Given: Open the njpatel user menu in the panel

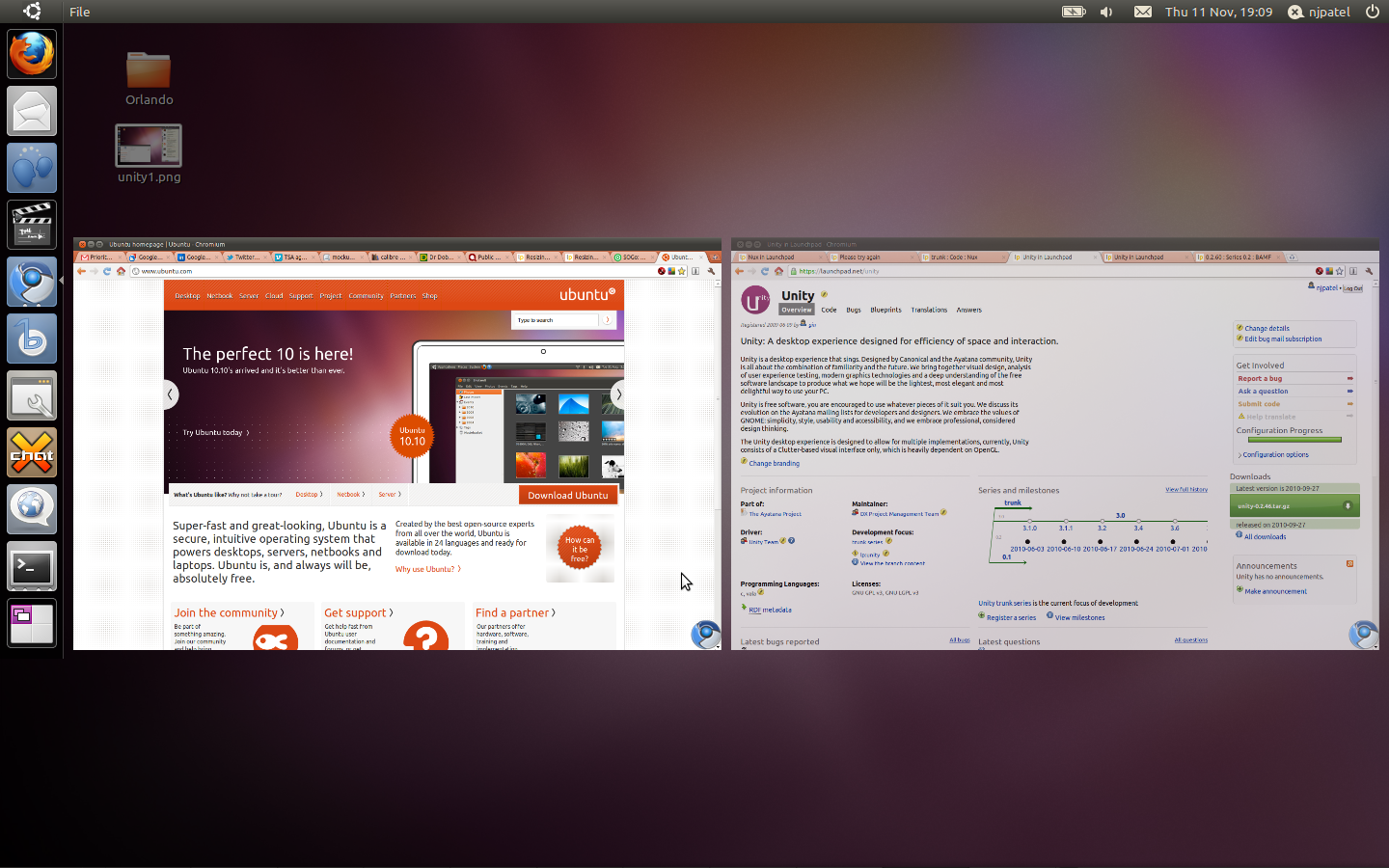Looking at the screenshot, I should 1319,12.
